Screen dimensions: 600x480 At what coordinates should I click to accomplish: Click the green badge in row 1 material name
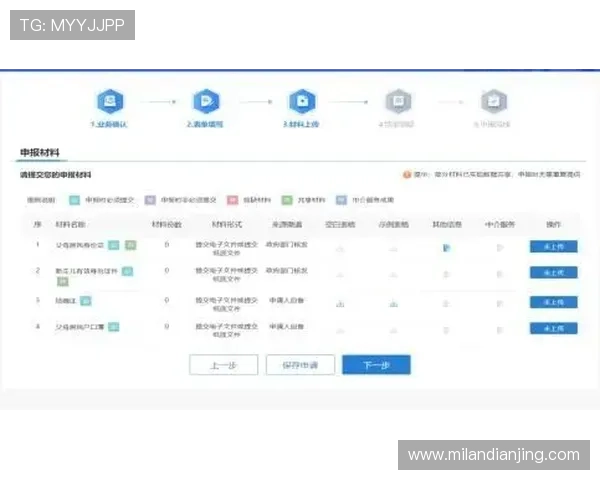pos(130,245)
